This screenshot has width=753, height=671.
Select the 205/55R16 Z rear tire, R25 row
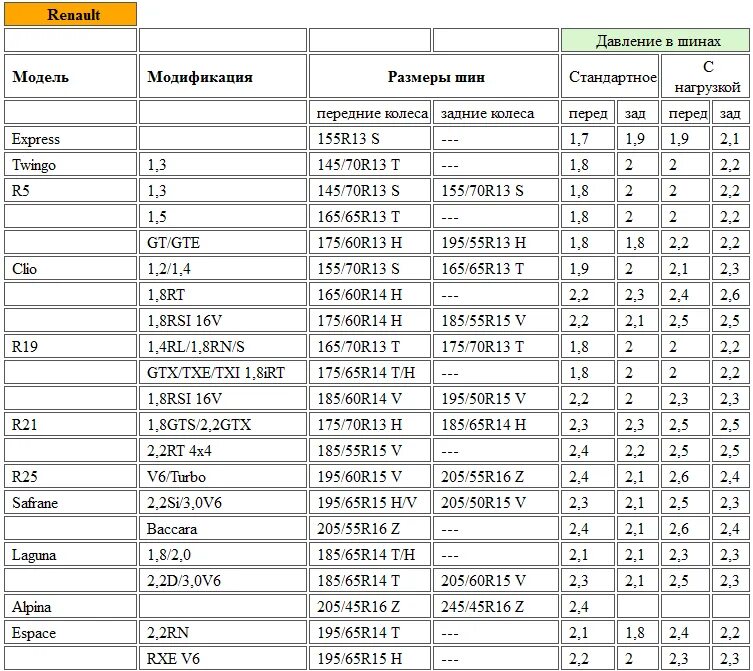(x=496, y=476)
